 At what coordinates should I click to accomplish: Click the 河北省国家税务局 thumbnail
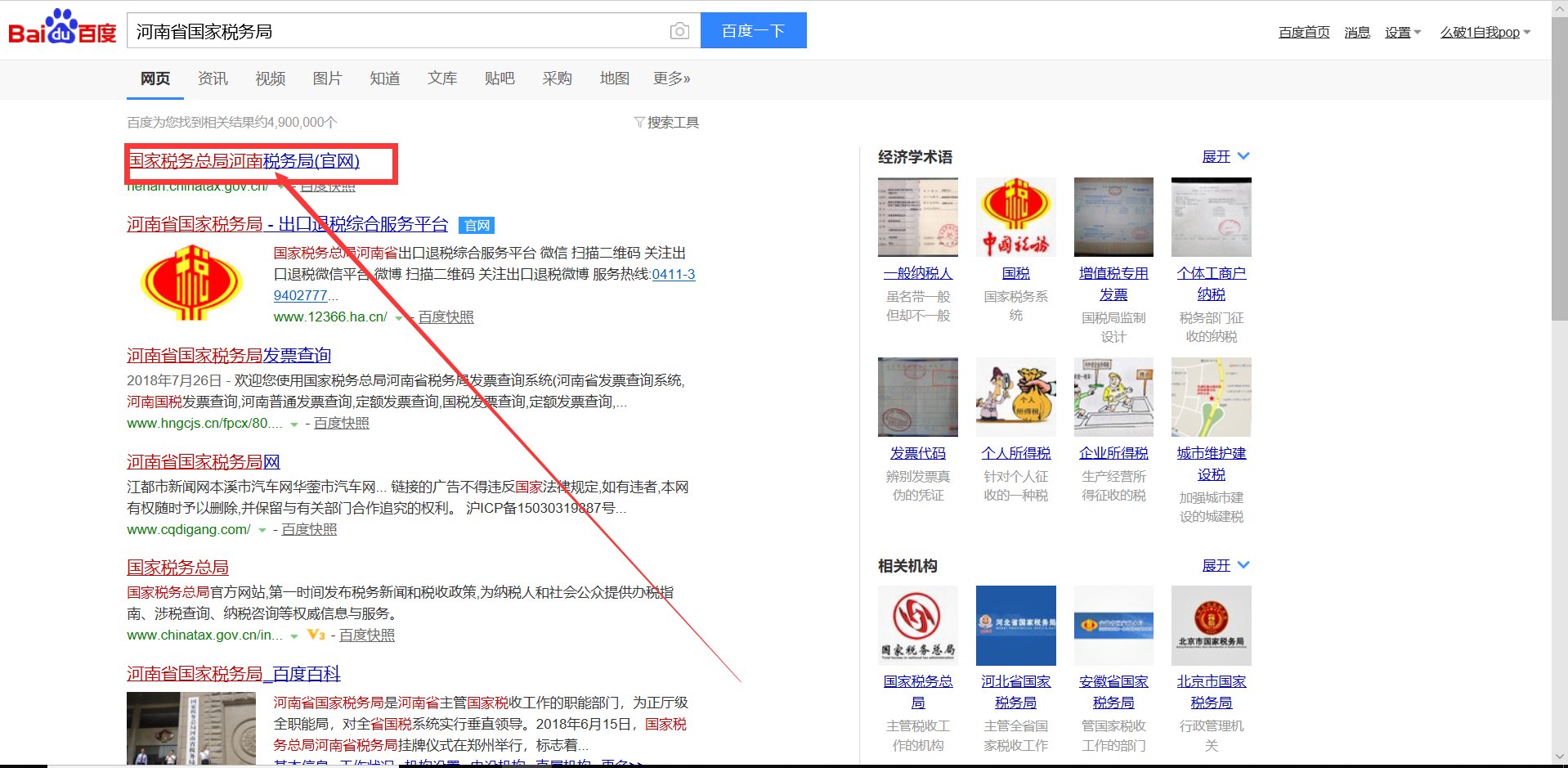pyautogui.click(x=1015, y=625)
